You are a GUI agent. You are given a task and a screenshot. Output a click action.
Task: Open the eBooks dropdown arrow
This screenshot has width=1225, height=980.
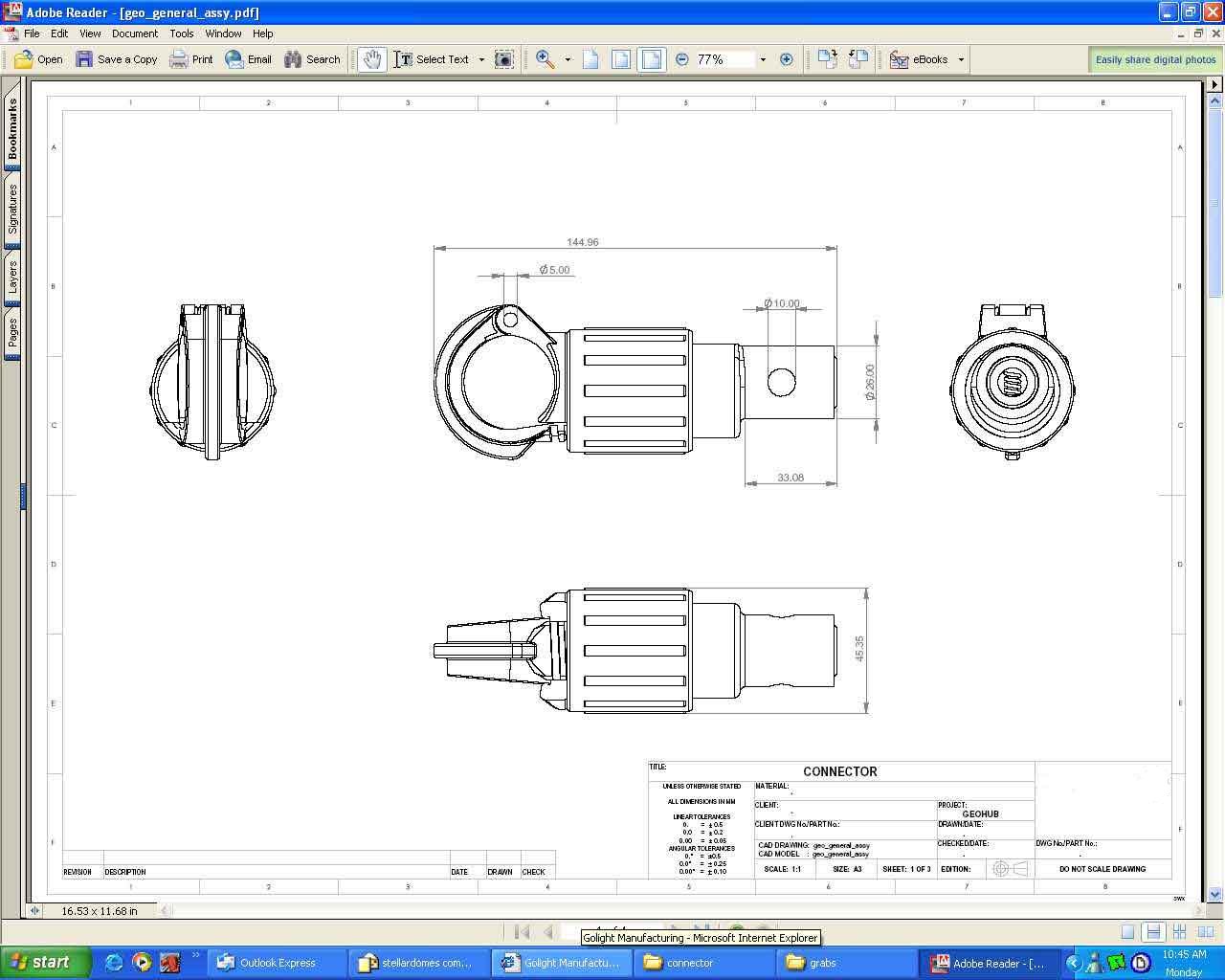(961, 59)
